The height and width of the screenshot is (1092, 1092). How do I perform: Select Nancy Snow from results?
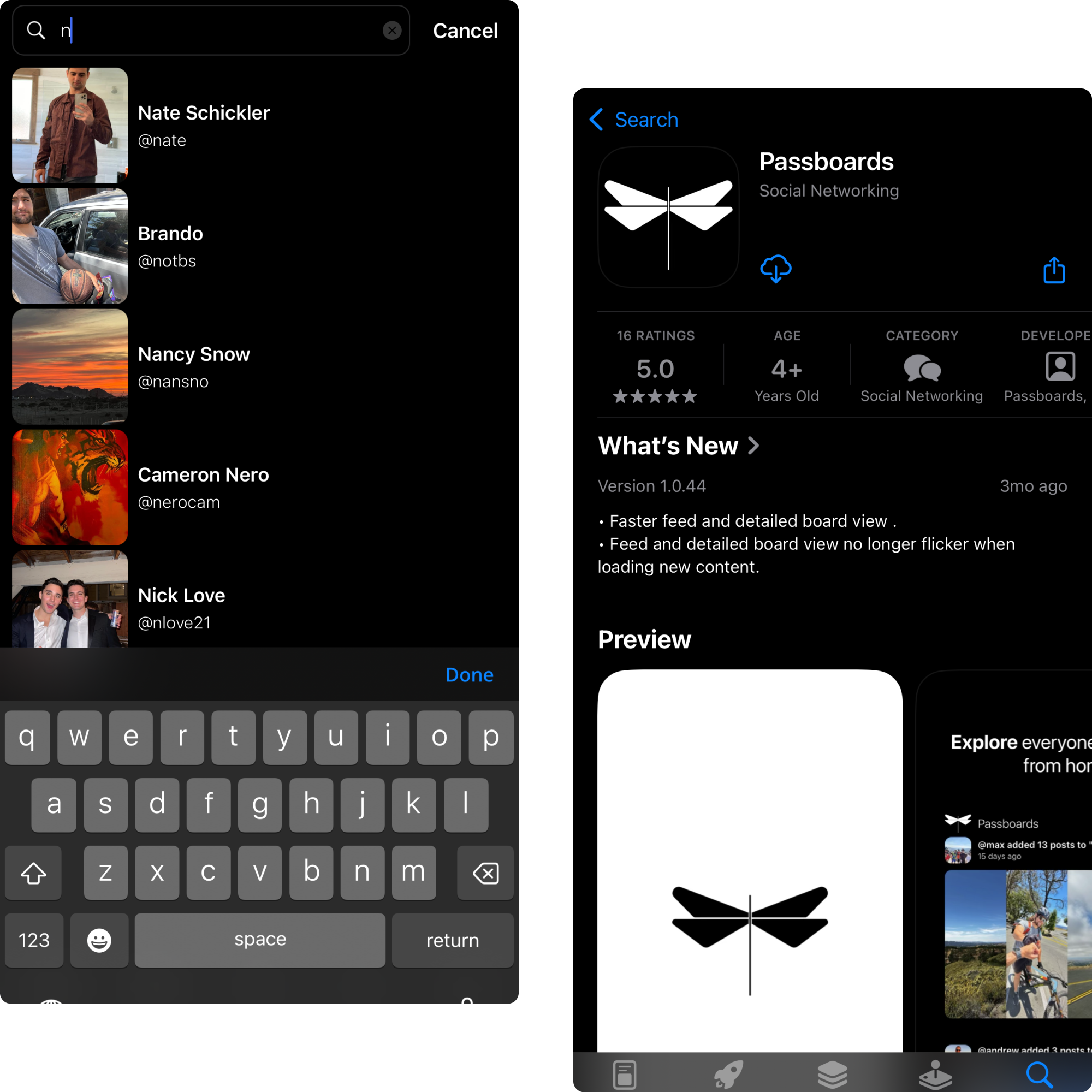[259, 367]
